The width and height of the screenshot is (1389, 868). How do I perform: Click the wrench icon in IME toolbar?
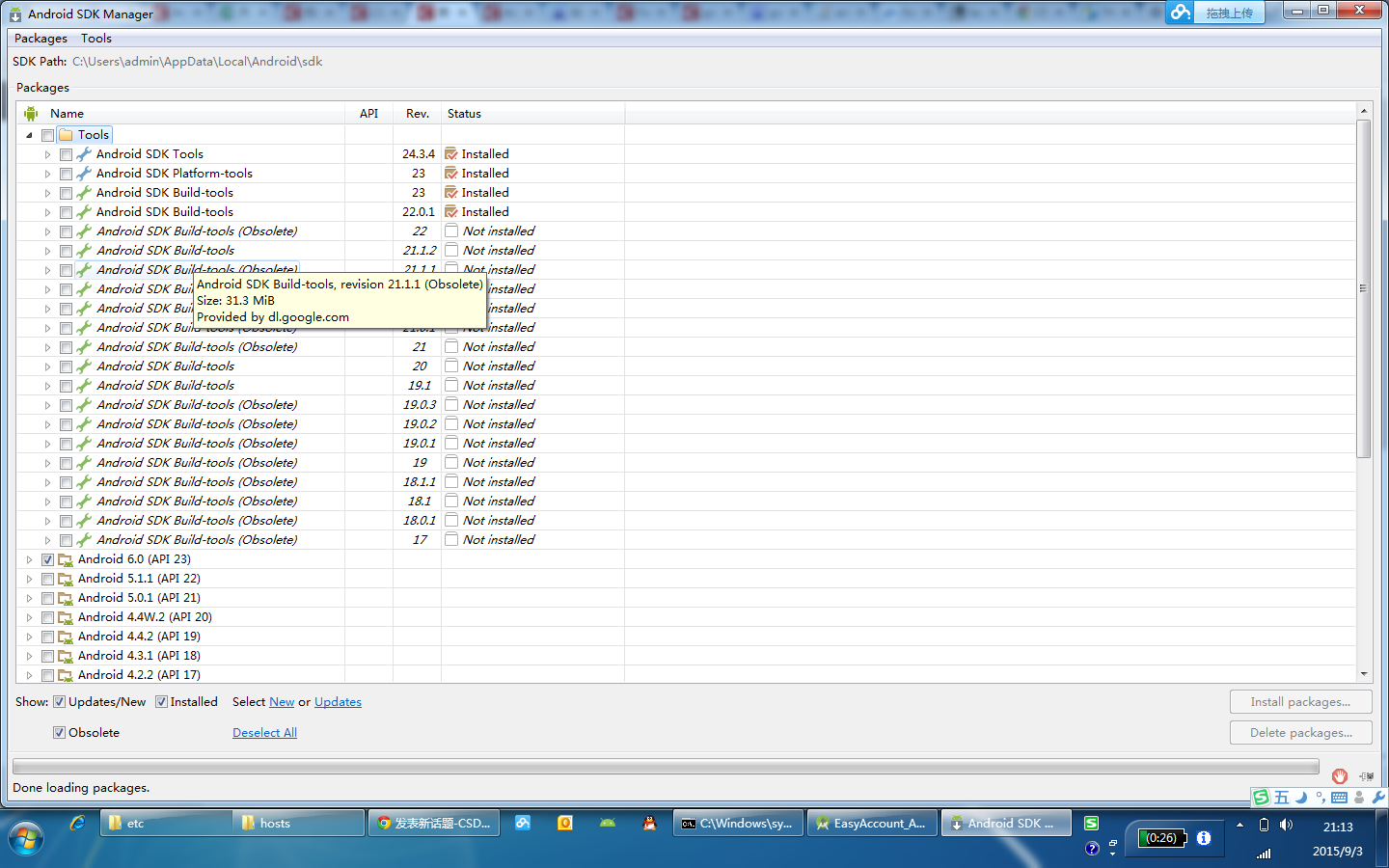(1377, 798)
